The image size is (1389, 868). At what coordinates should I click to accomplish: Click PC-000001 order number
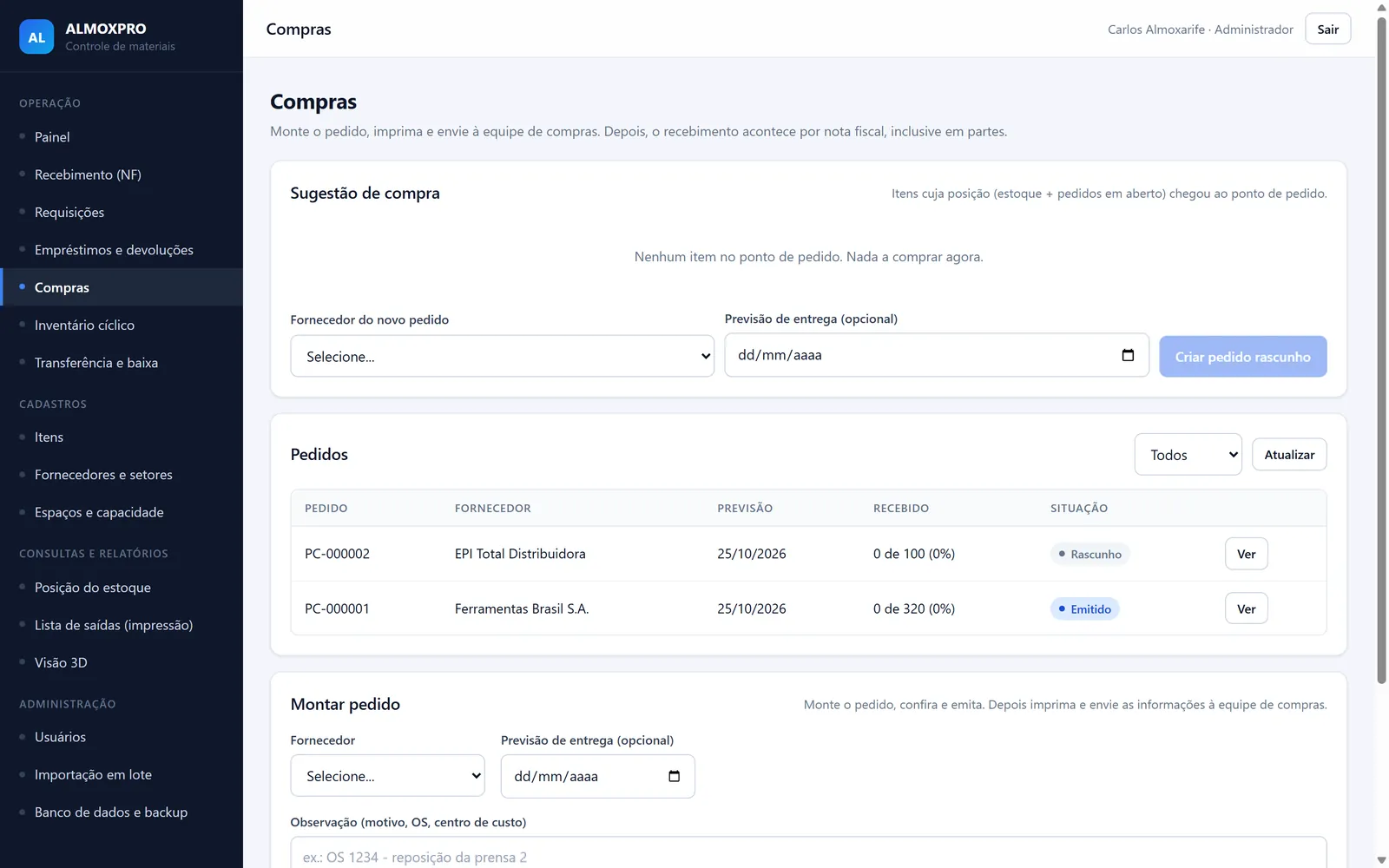337,608
